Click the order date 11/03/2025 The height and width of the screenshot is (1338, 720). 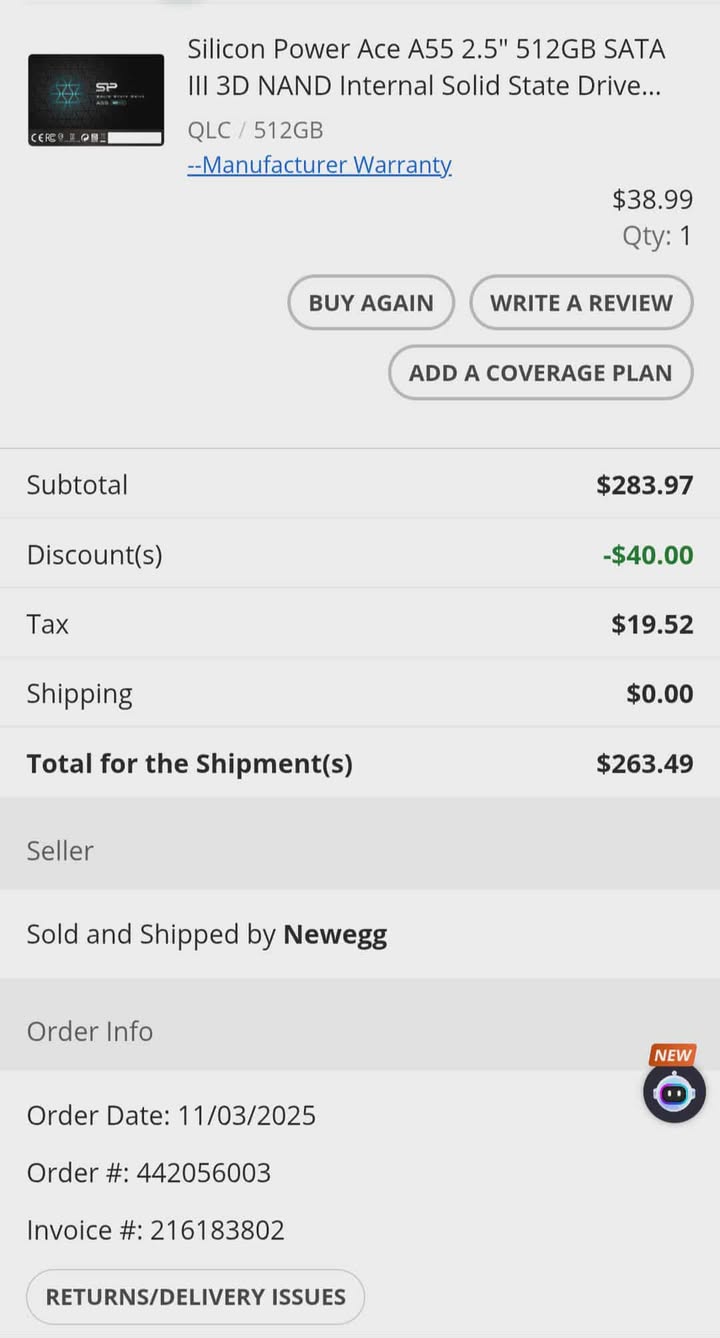tap(246, 1115)
